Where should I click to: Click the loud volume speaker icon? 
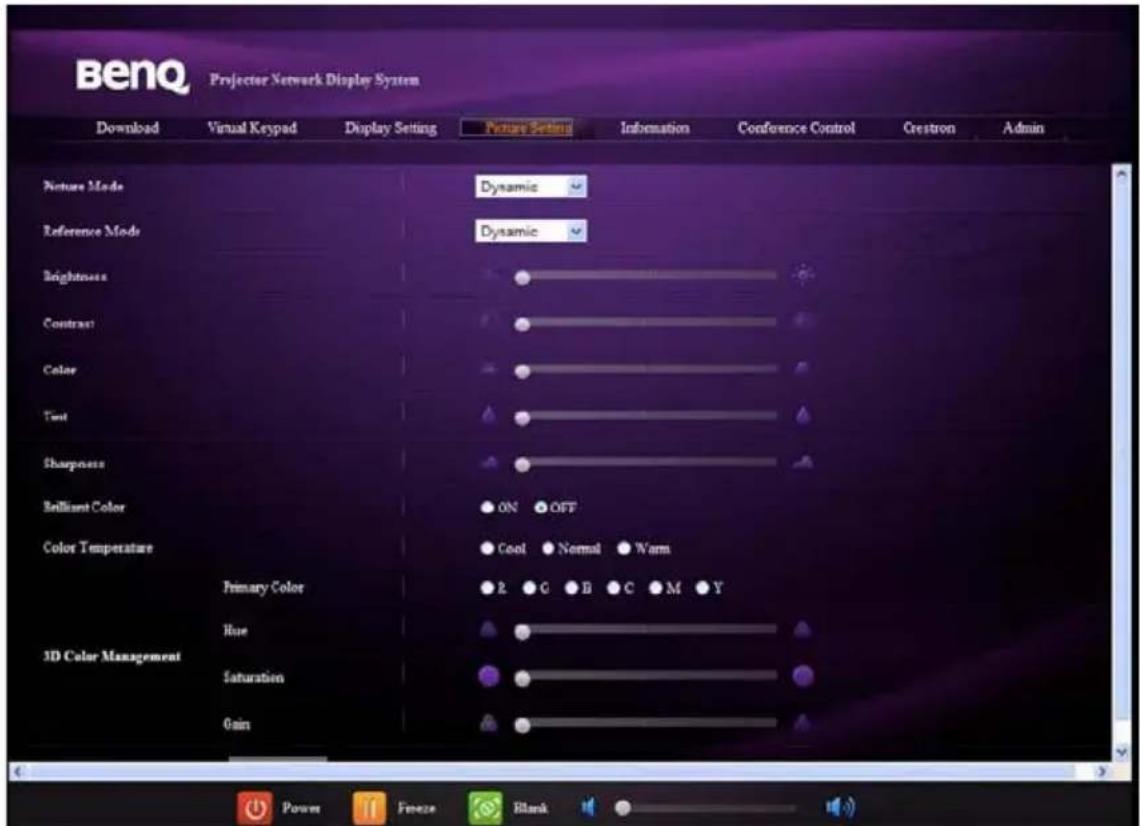[840, 807]
